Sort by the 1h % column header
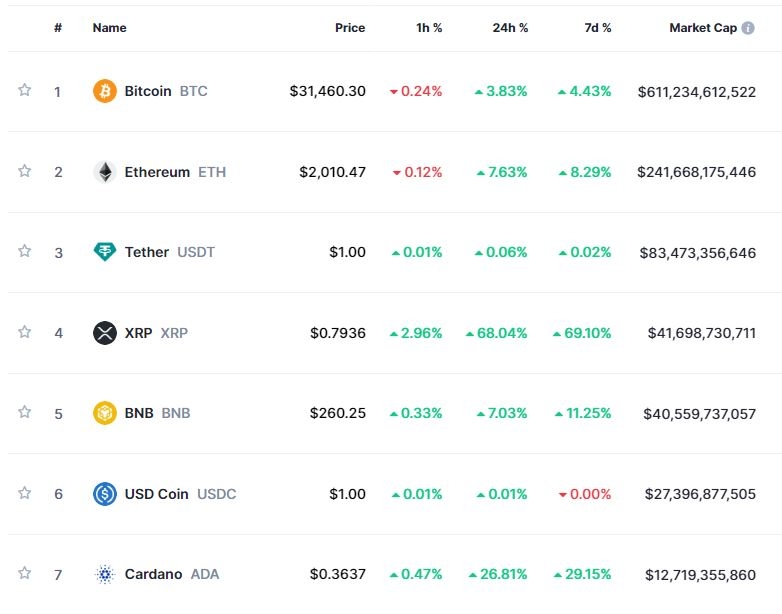Viewport: 782px width, 614px height. [x=429, y=28]
